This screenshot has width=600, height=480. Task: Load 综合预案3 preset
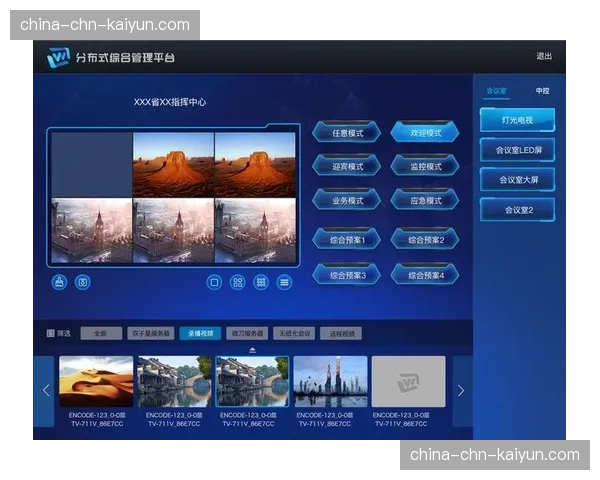click(347, 275)
